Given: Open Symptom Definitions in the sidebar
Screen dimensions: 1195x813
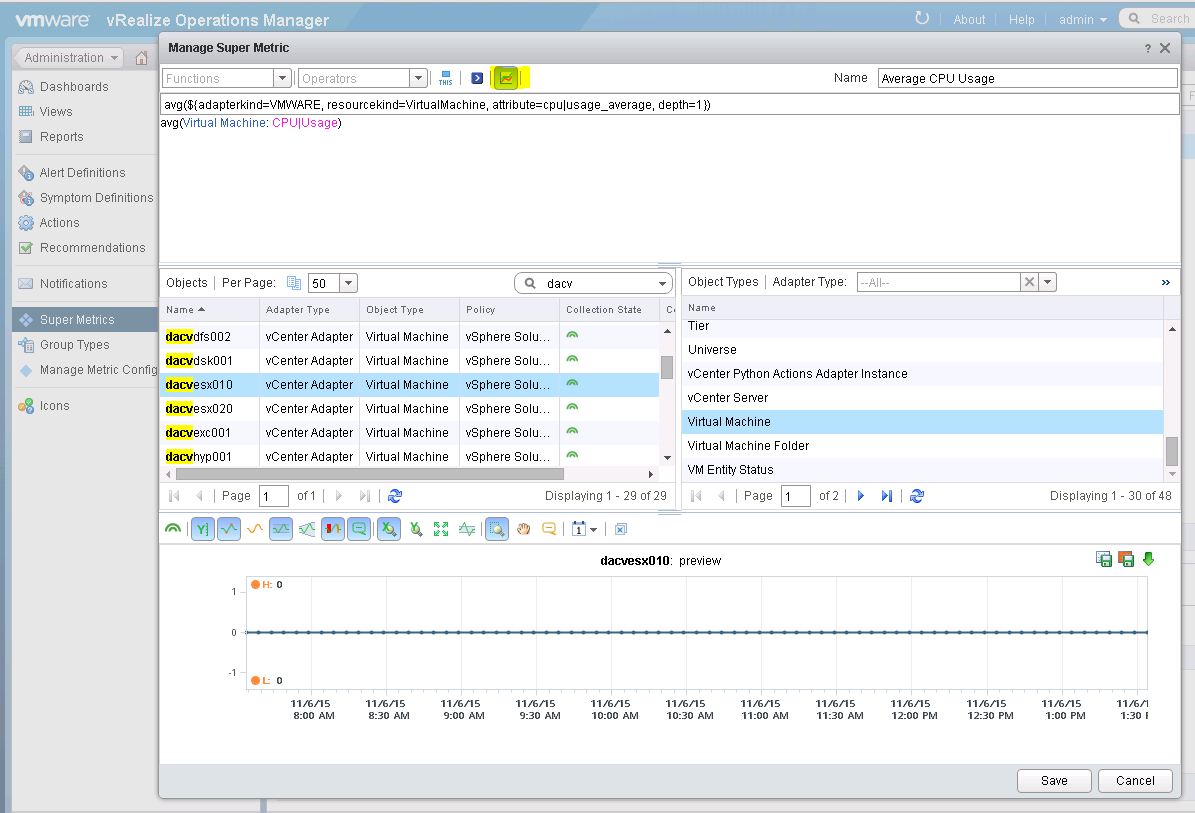Looking at the screenshot, I should [96, 198].
